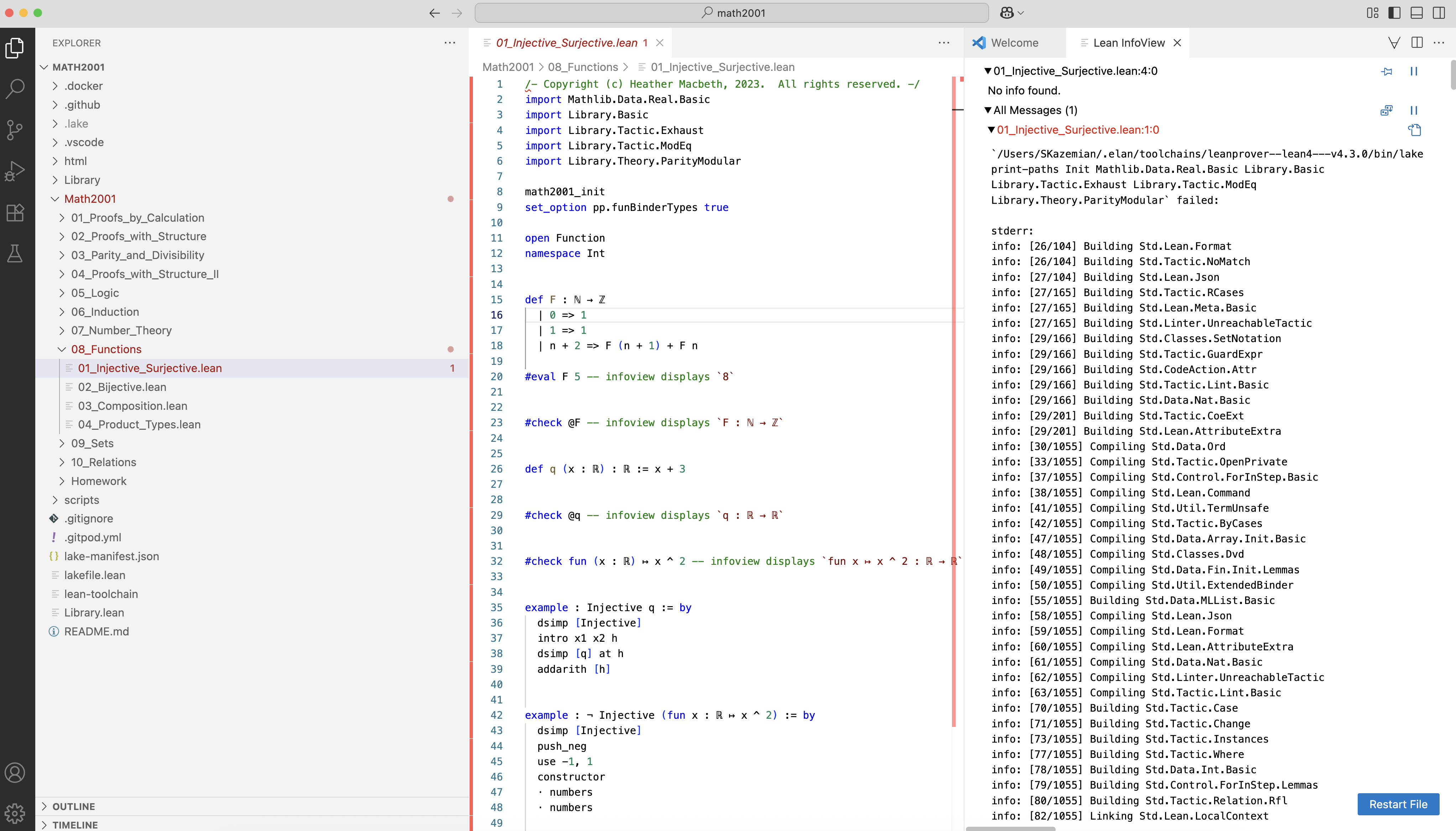Toggle the bottom panel visibility

click(x=1416, y=12)
